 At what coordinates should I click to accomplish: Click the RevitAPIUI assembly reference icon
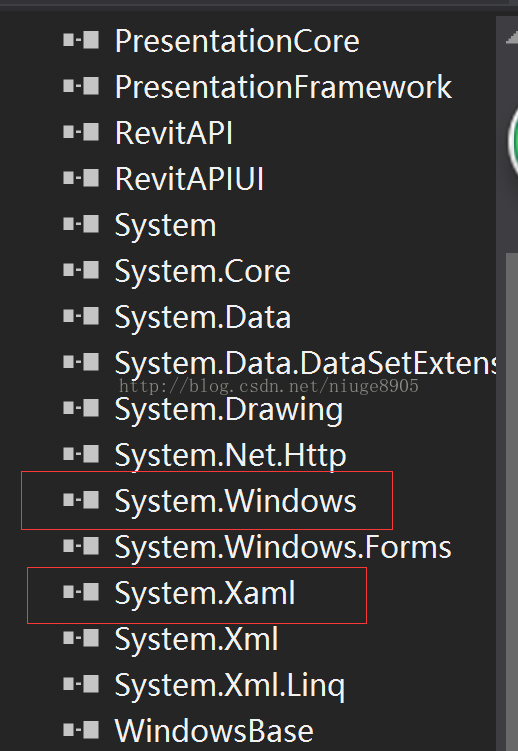coord(81,179)
